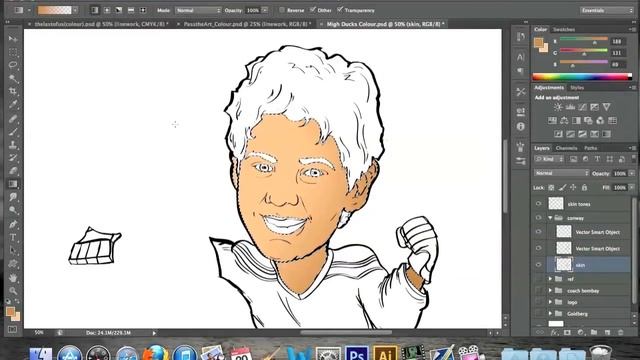
Task: Toggle the Reverse checkbox
Action: pos(282,10)
